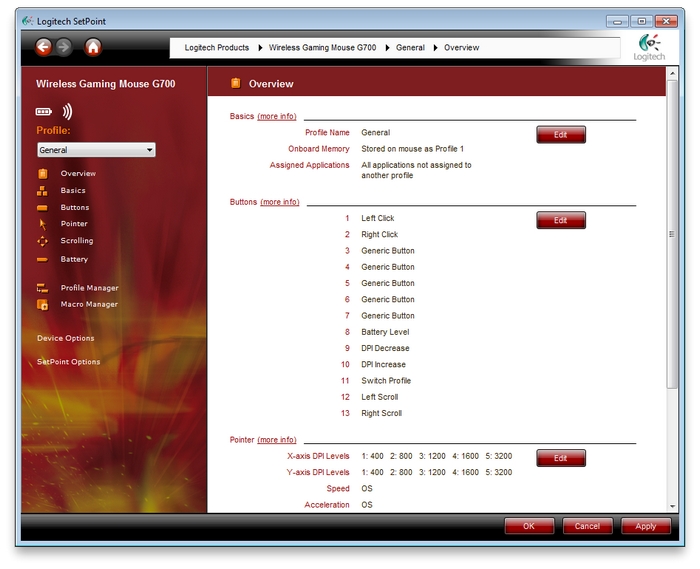Open the Home icon in the toolbar
700x569 pixels.
93,47
